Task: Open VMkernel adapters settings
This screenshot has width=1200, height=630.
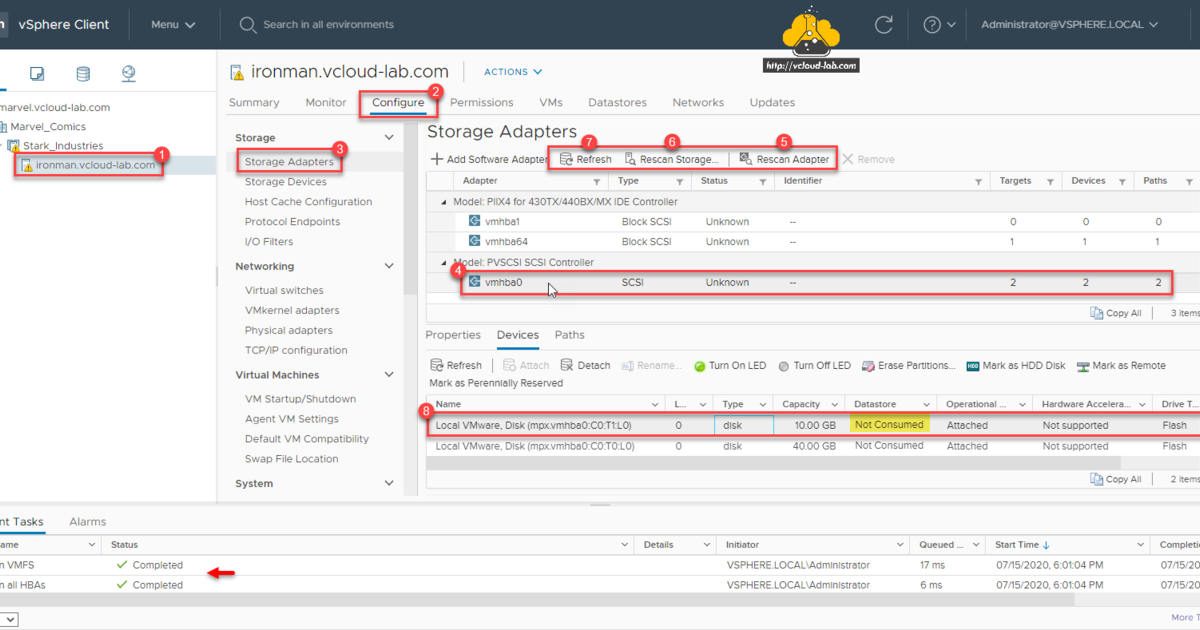Action: click(292, 310)
